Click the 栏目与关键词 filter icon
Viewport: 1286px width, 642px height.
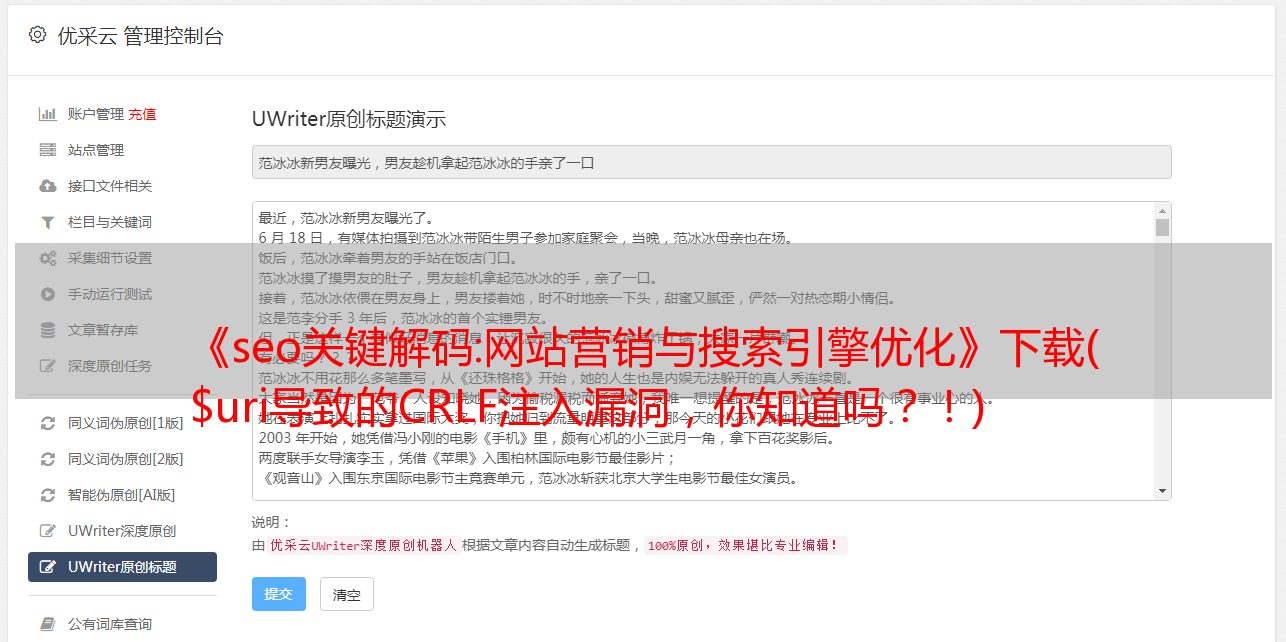(x=47, y=222)
